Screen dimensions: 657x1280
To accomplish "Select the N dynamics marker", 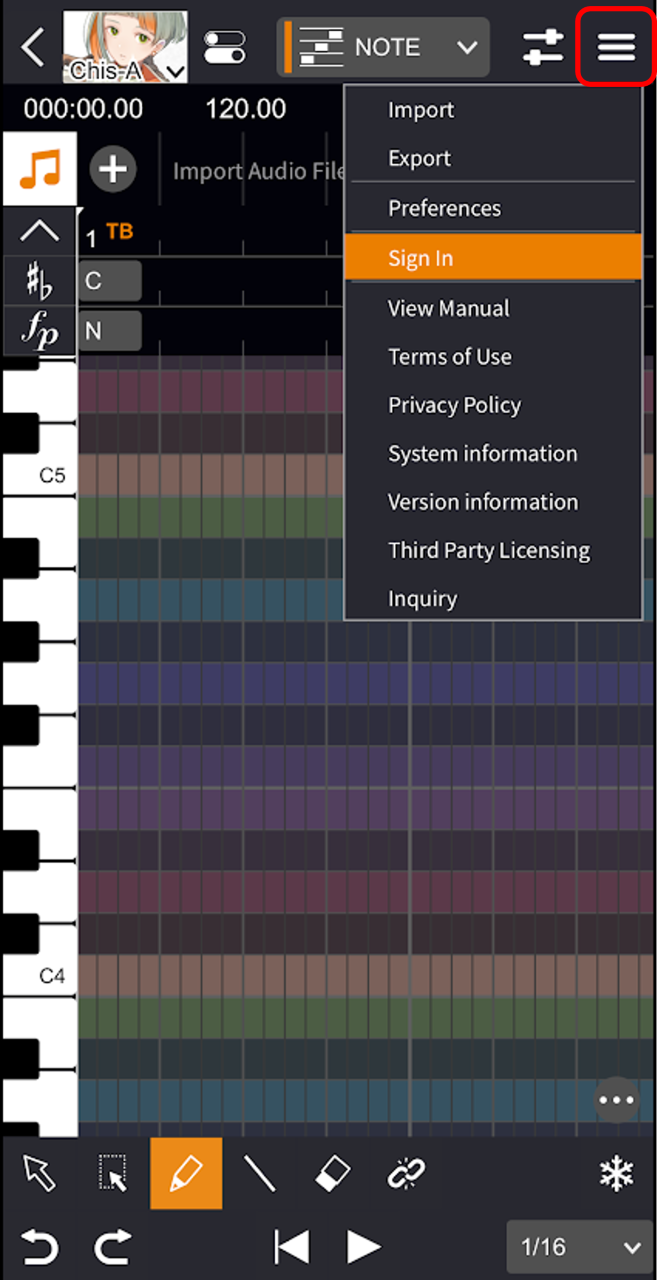I will pyautogui.click(x=109, y=330).
